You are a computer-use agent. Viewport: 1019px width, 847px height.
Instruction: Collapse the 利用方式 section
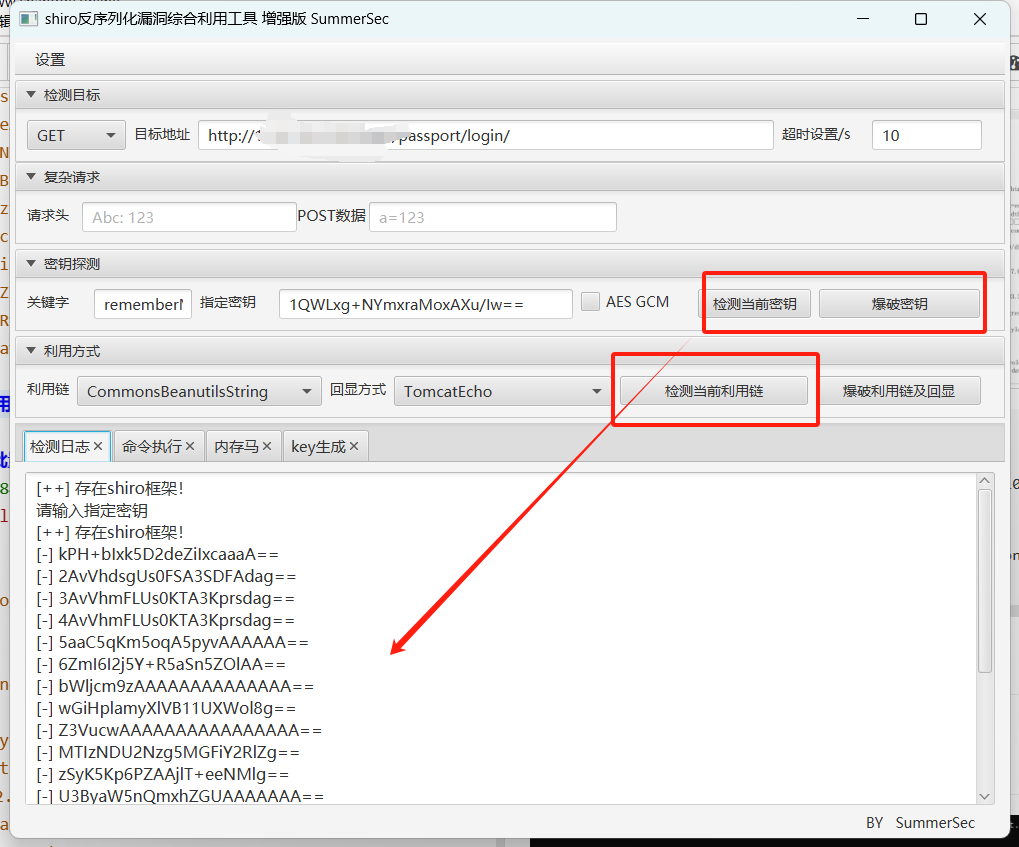click(31, 351)
